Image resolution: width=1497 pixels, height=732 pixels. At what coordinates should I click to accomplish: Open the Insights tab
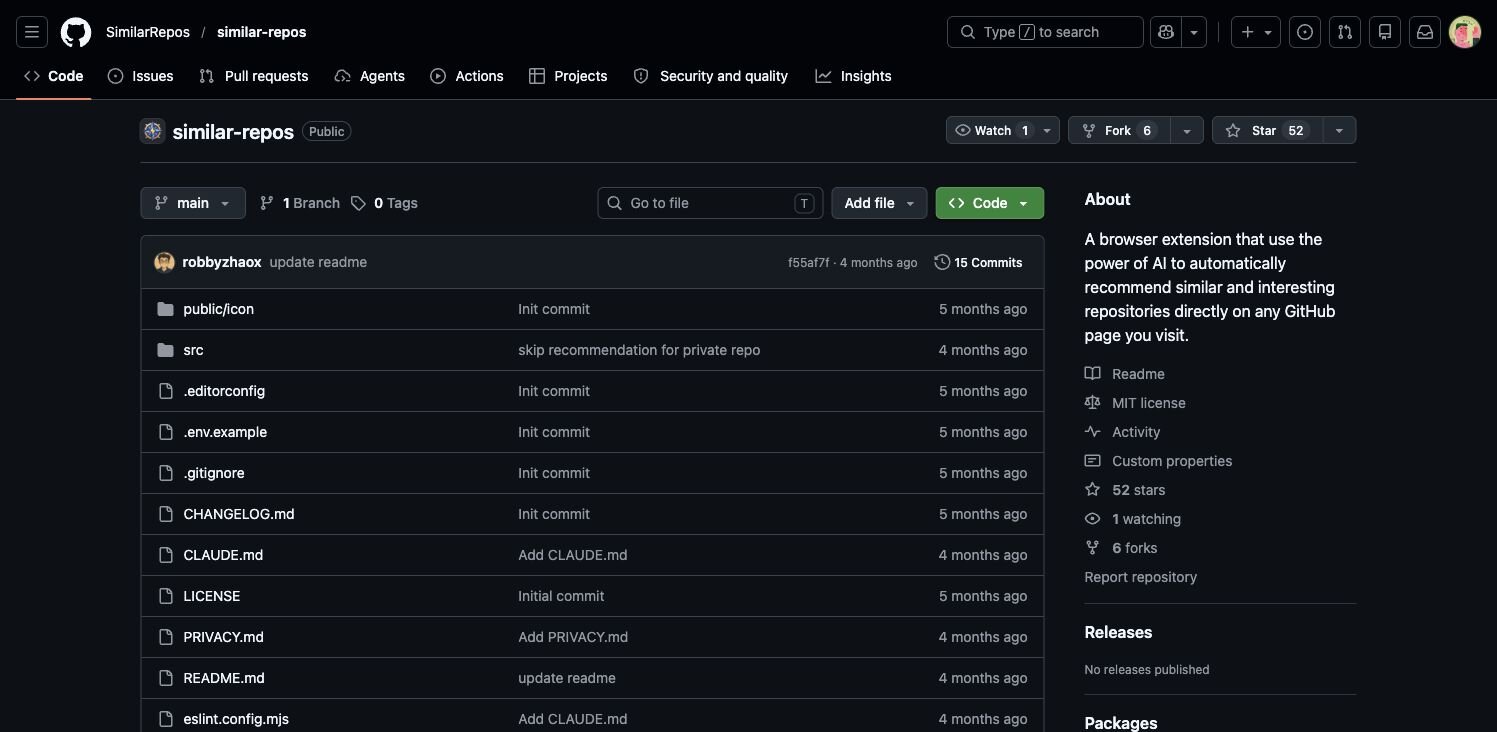[853, 76]
